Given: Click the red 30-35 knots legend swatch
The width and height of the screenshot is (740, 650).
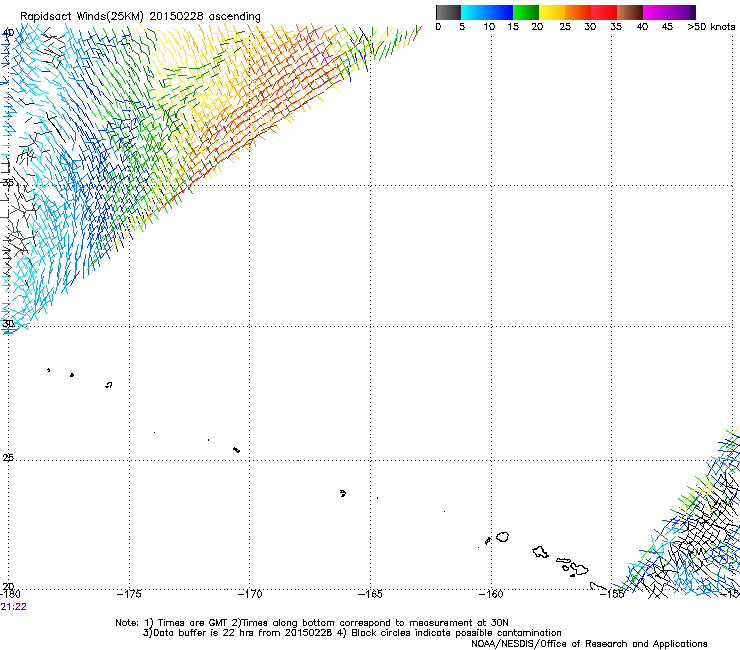Looking at the screenshot, I should [x=604, y=12].
